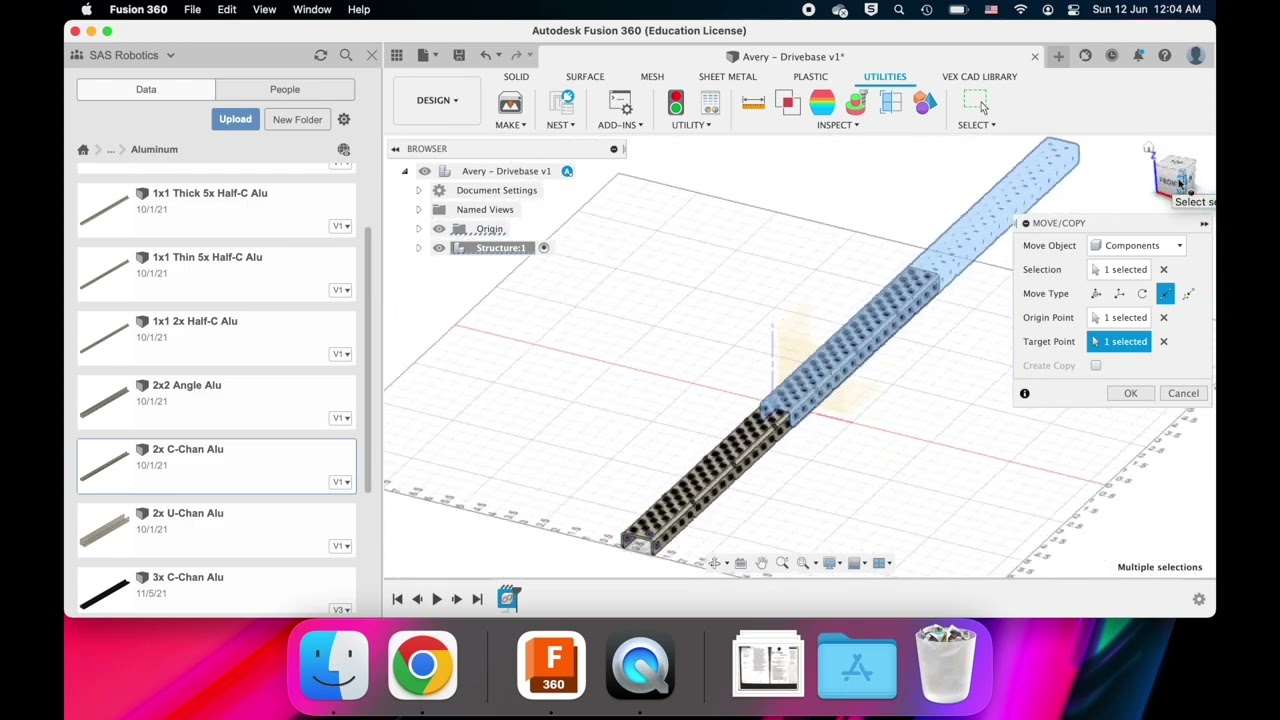The image size is (1280, 720).
Task: Search the data panel
Action: (346, 56)
